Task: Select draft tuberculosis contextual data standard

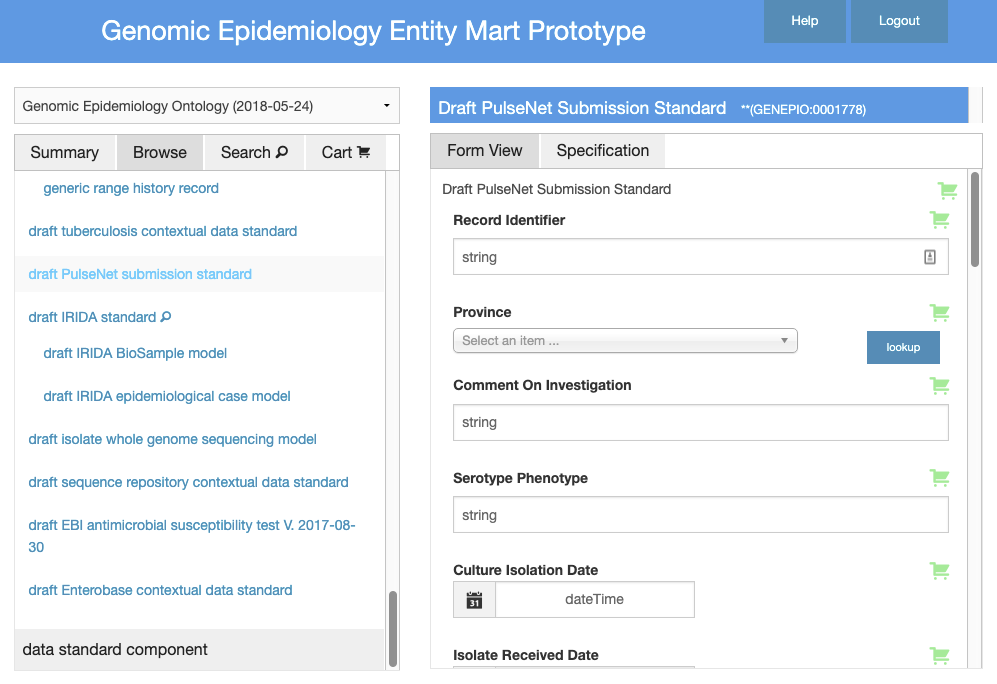Action: (163, 231)
